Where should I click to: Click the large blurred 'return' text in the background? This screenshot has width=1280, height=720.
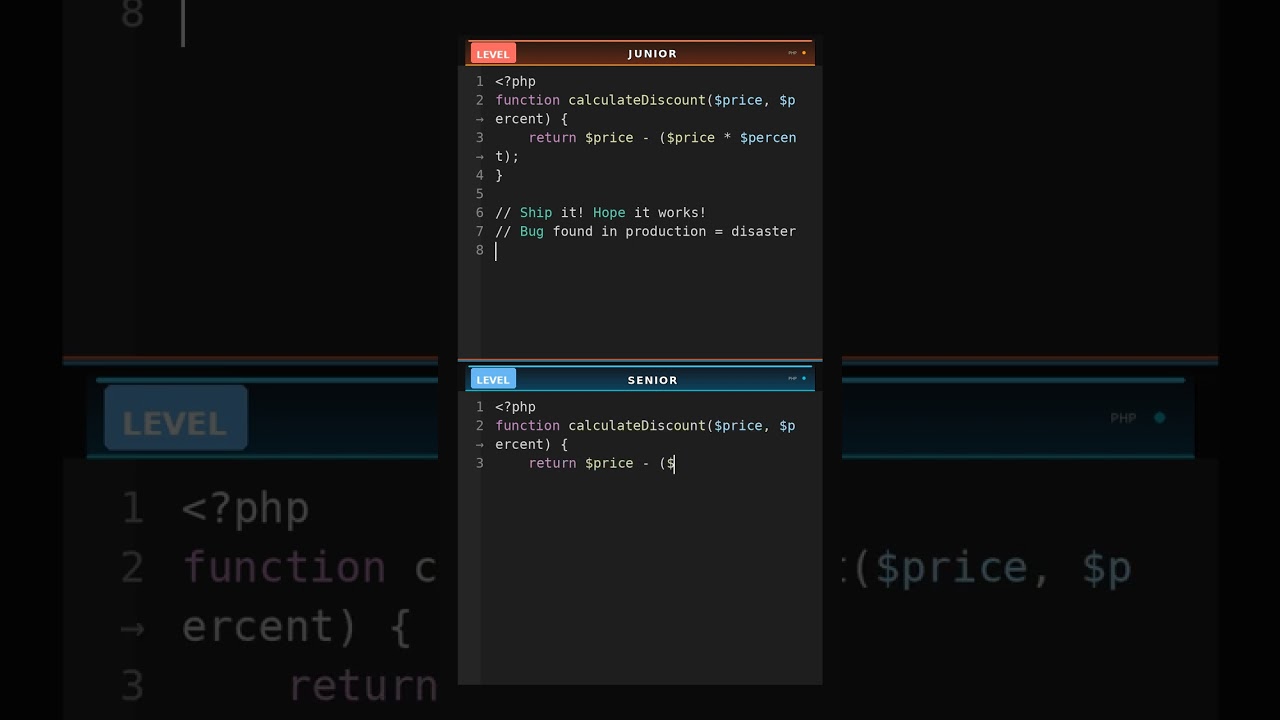pyautogui.click(x=363, y=687)
